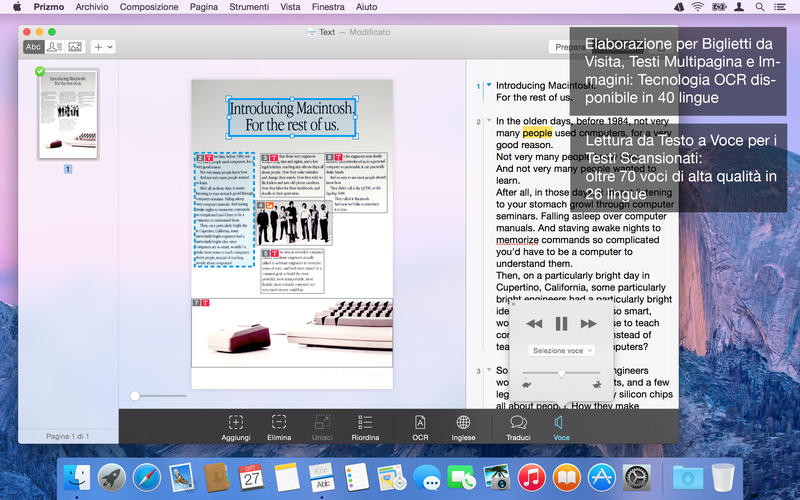This screenshot has width=800, height=500.
Task: Select the "Introducing Macintosh" headline region
Action: tap(292, 117)
